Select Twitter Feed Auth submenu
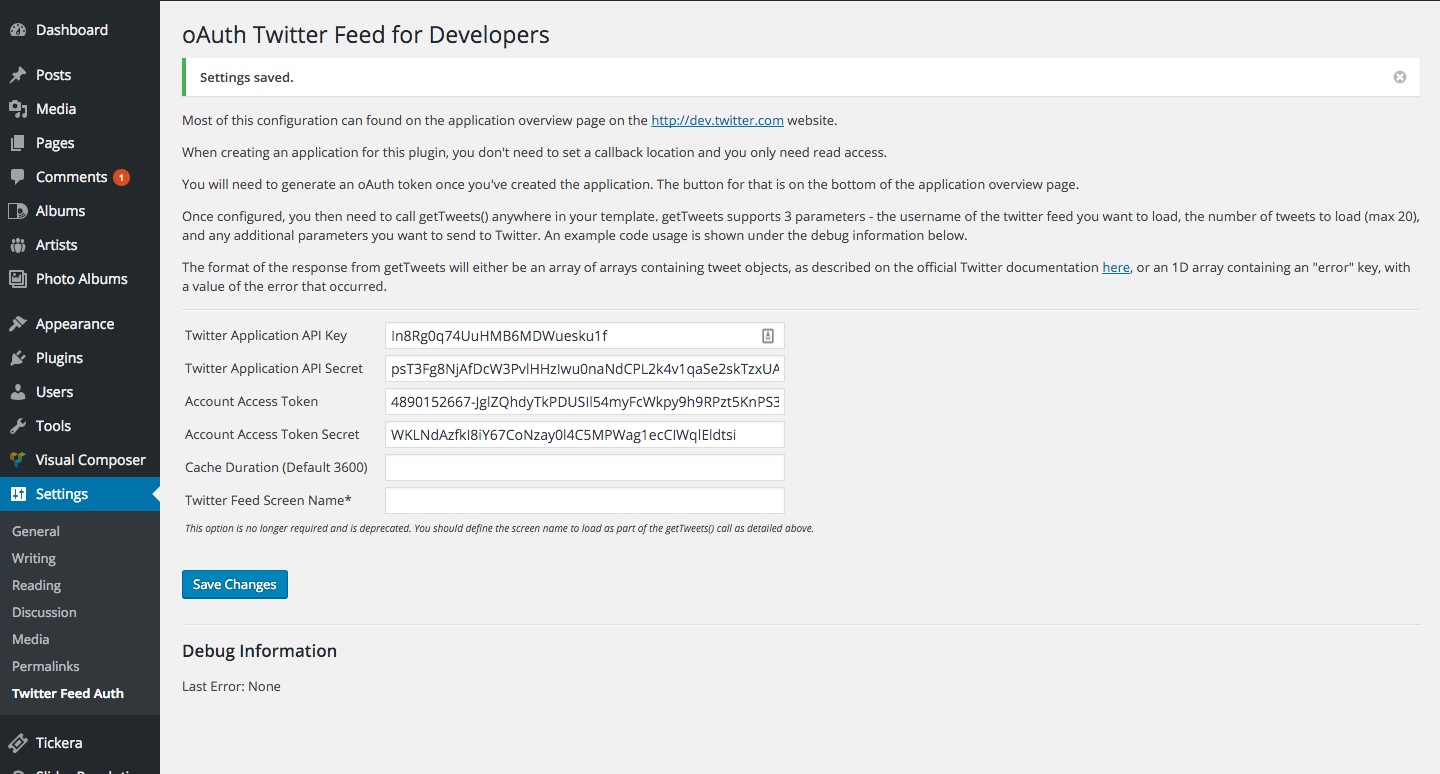 (68, 693)
